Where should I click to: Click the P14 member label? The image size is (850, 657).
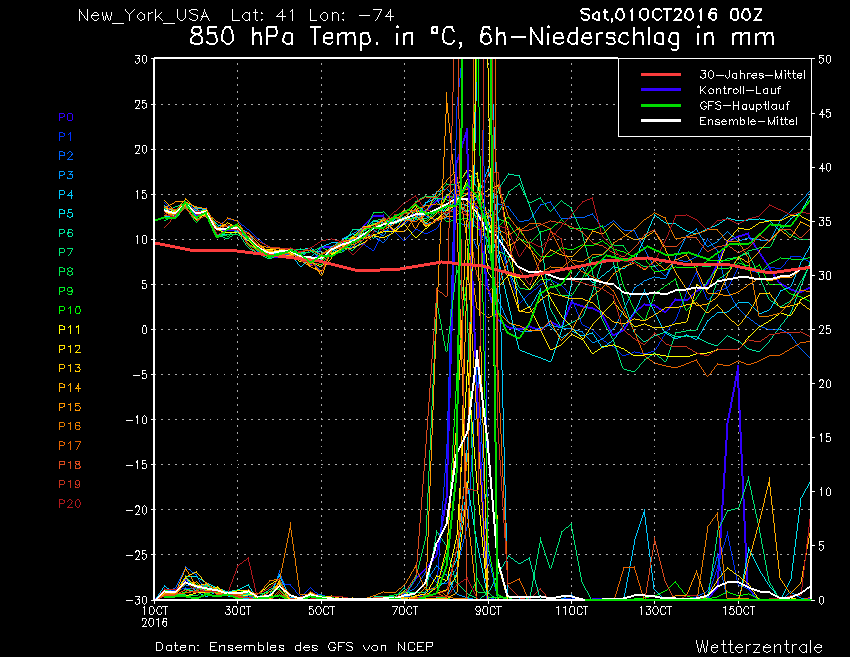pos(70,388)
